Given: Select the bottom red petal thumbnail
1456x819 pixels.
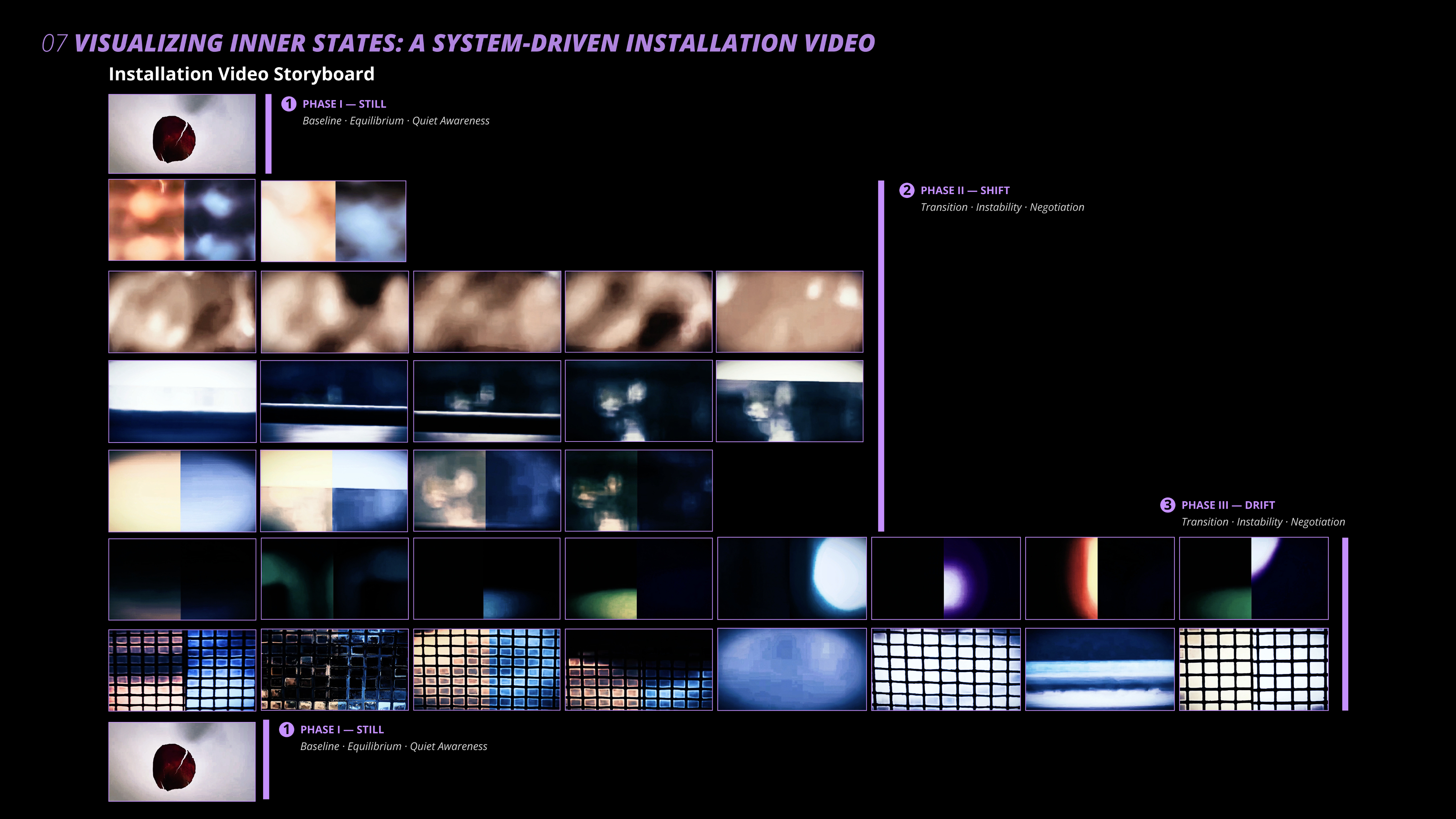Looking at the screenshot, I should click(x=182, y=761).
